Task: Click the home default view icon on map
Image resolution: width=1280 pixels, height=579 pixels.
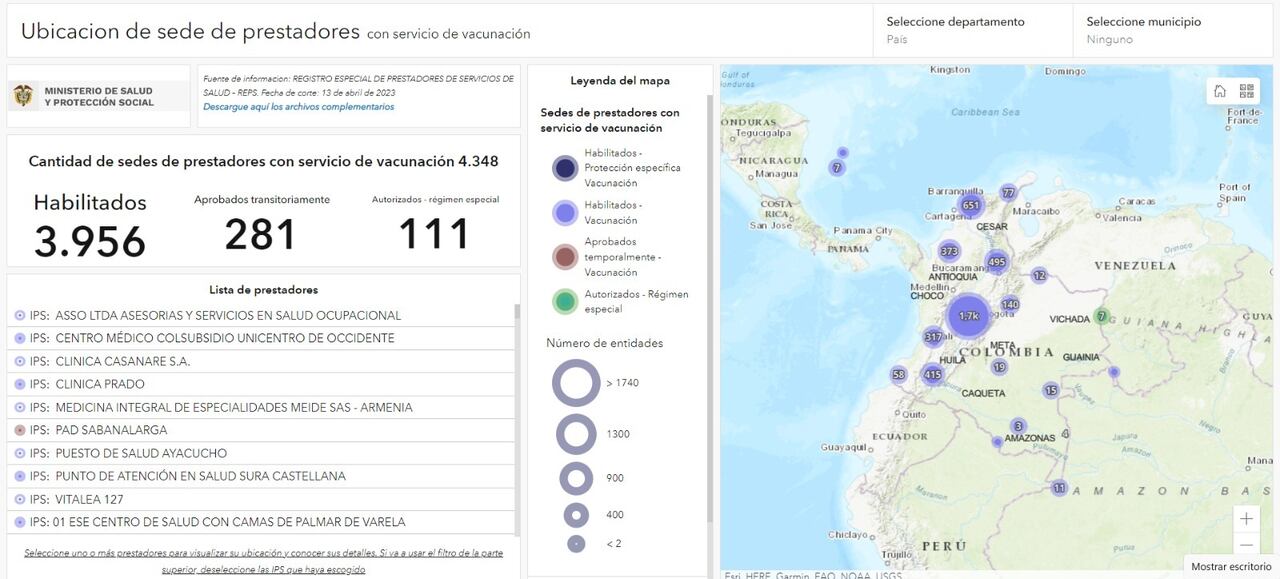Action: [x=1219, y=90]
